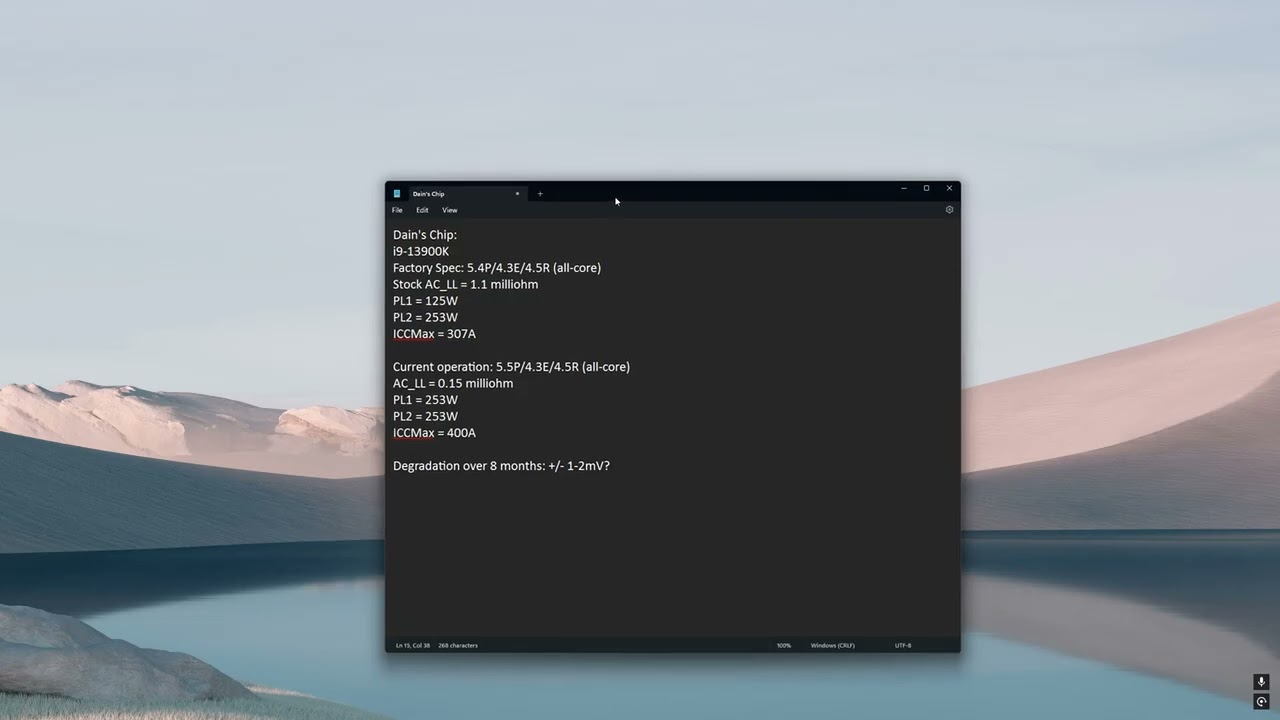Click the microphone icon at screen corner
Viewport: 1280px width, 720px height.
[1261, 682]
